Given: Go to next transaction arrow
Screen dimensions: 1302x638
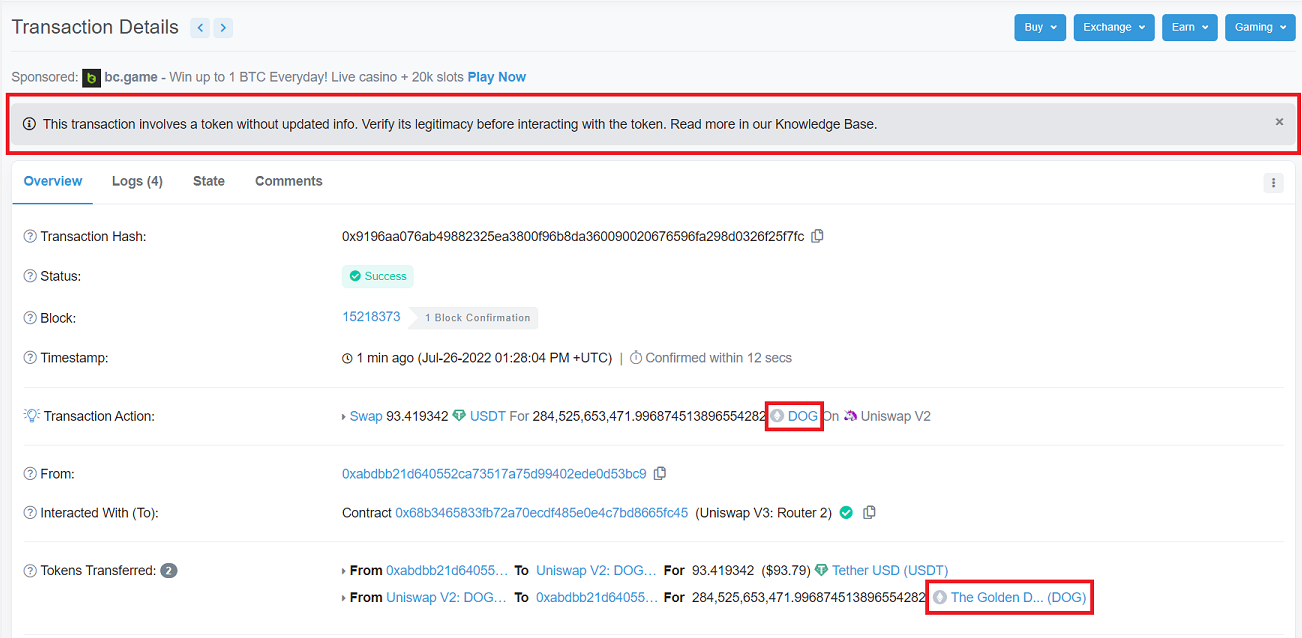Looking at the screenshot, I should click(223, 28).
